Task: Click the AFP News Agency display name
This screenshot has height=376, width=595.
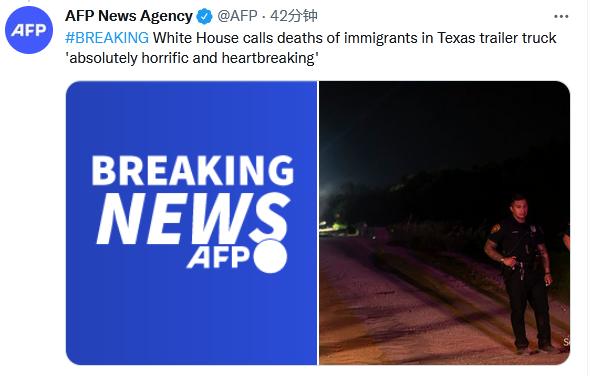Action: [x=129, y=16]
